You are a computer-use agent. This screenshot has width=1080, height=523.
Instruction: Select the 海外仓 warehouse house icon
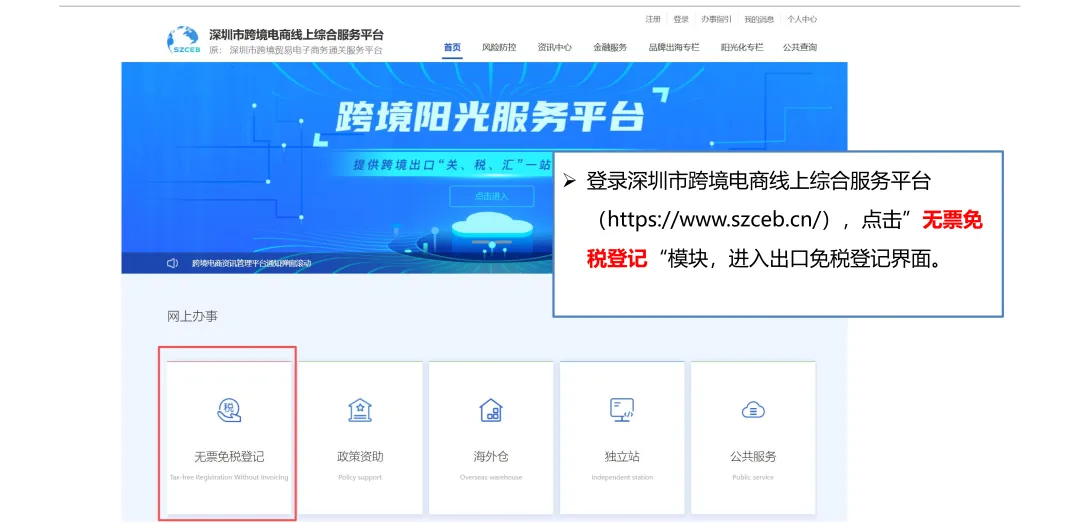click(x=491, y=410)
